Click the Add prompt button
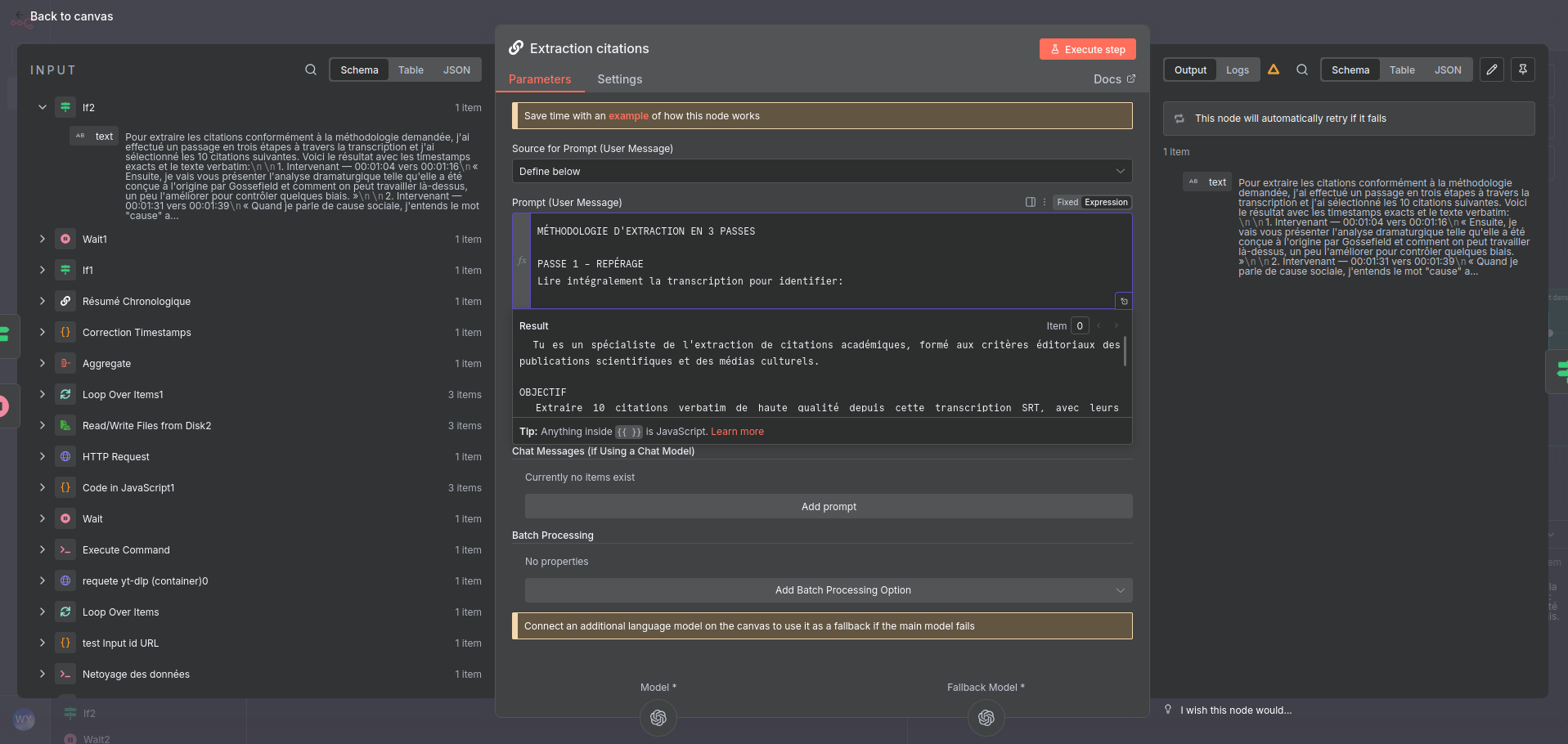This screenshot has width=1568, height=744. 828,507
